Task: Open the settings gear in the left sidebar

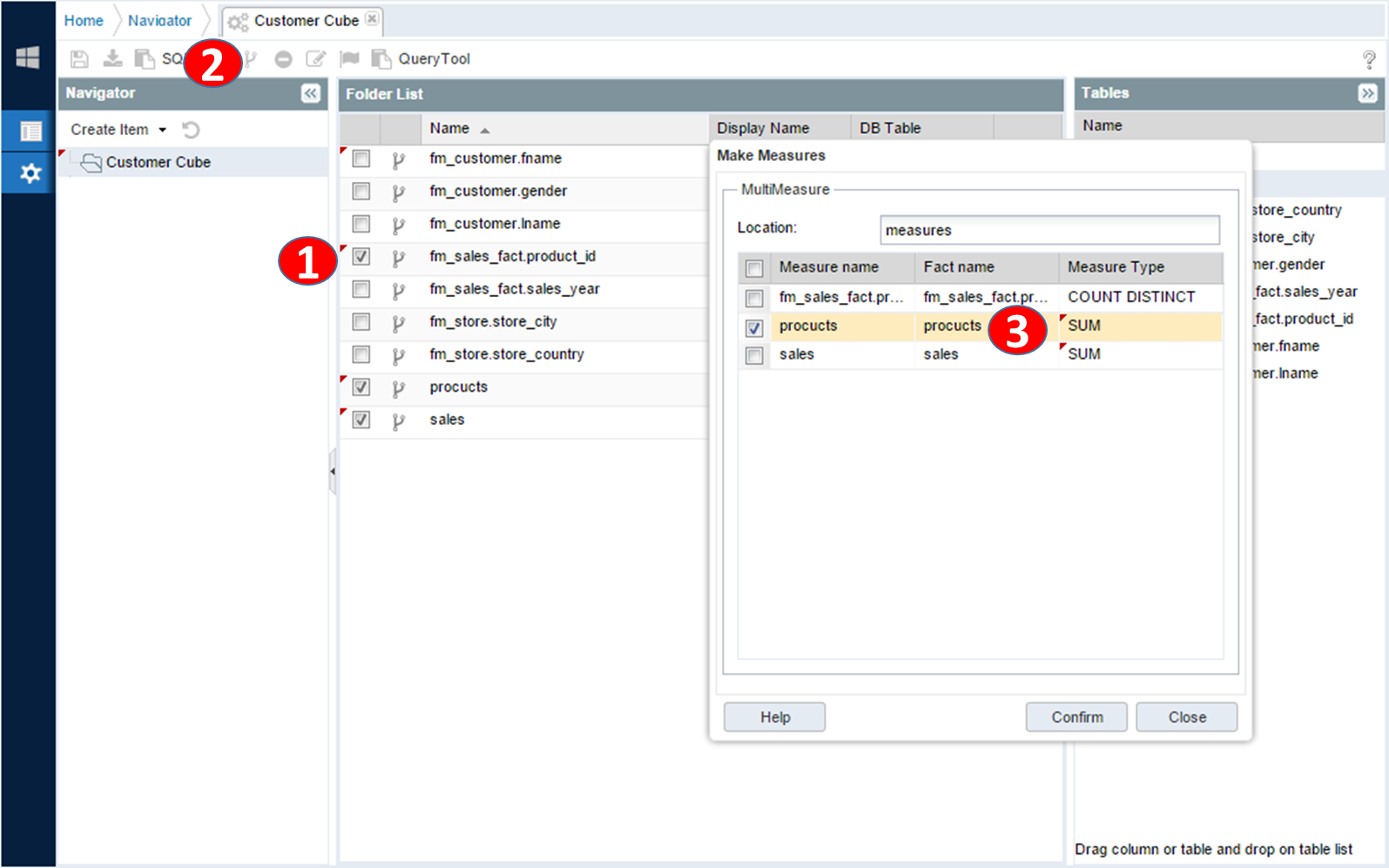Action: [x=30, y=173]
